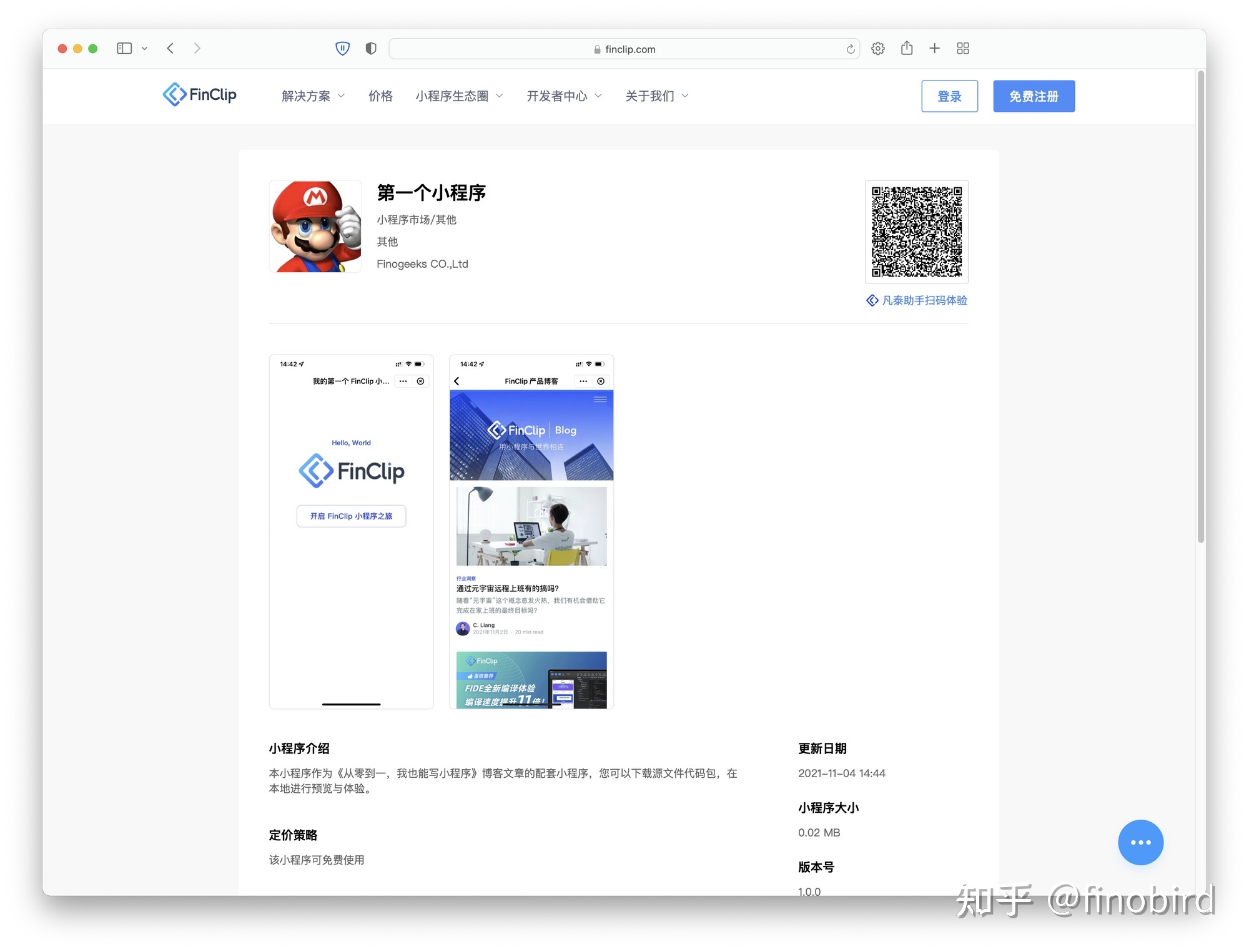Click the 免费注册 button
1249x952 pixels.
[1034, 96]
